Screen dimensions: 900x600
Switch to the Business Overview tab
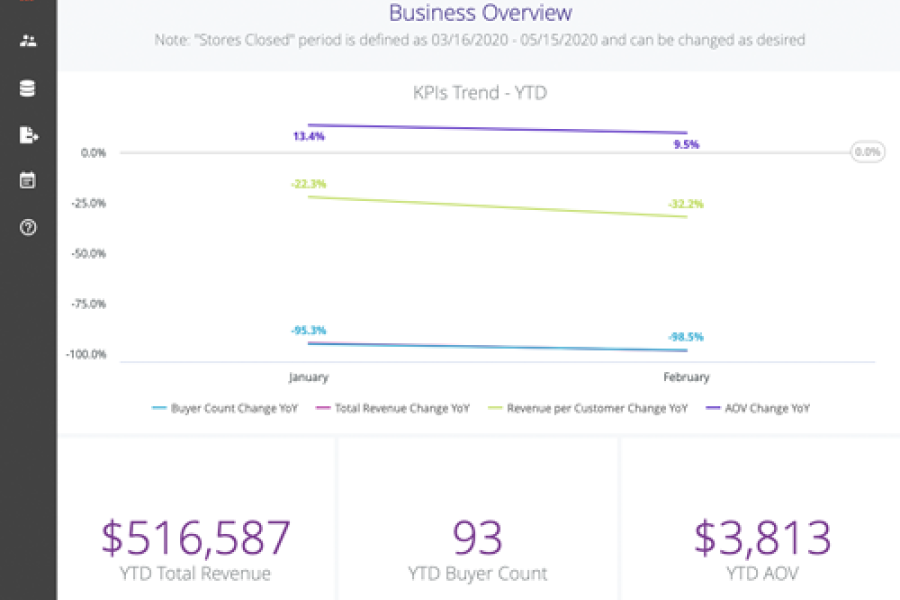480,12
